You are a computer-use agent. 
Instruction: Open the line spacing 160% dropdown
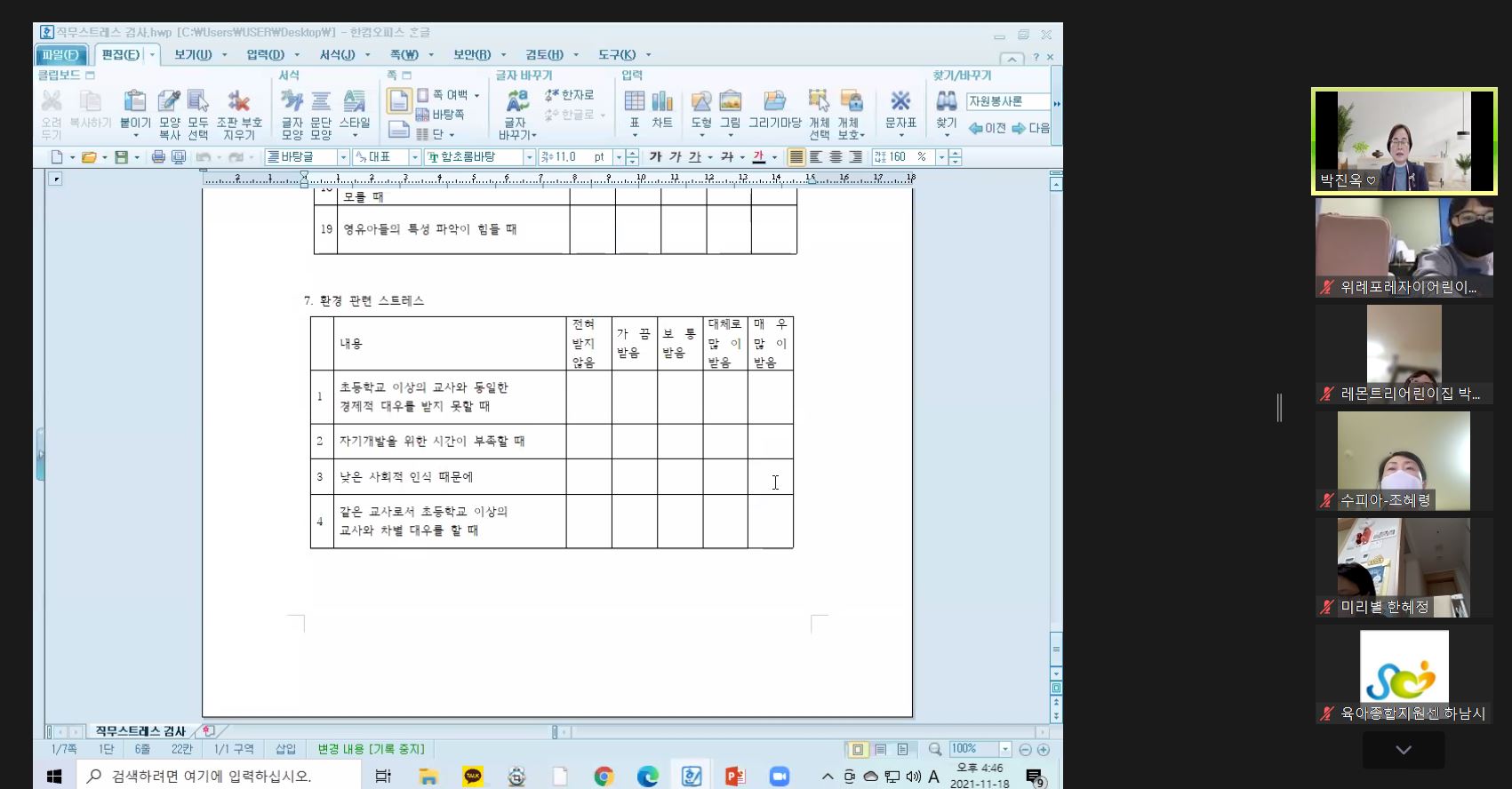tap(941, 157)
